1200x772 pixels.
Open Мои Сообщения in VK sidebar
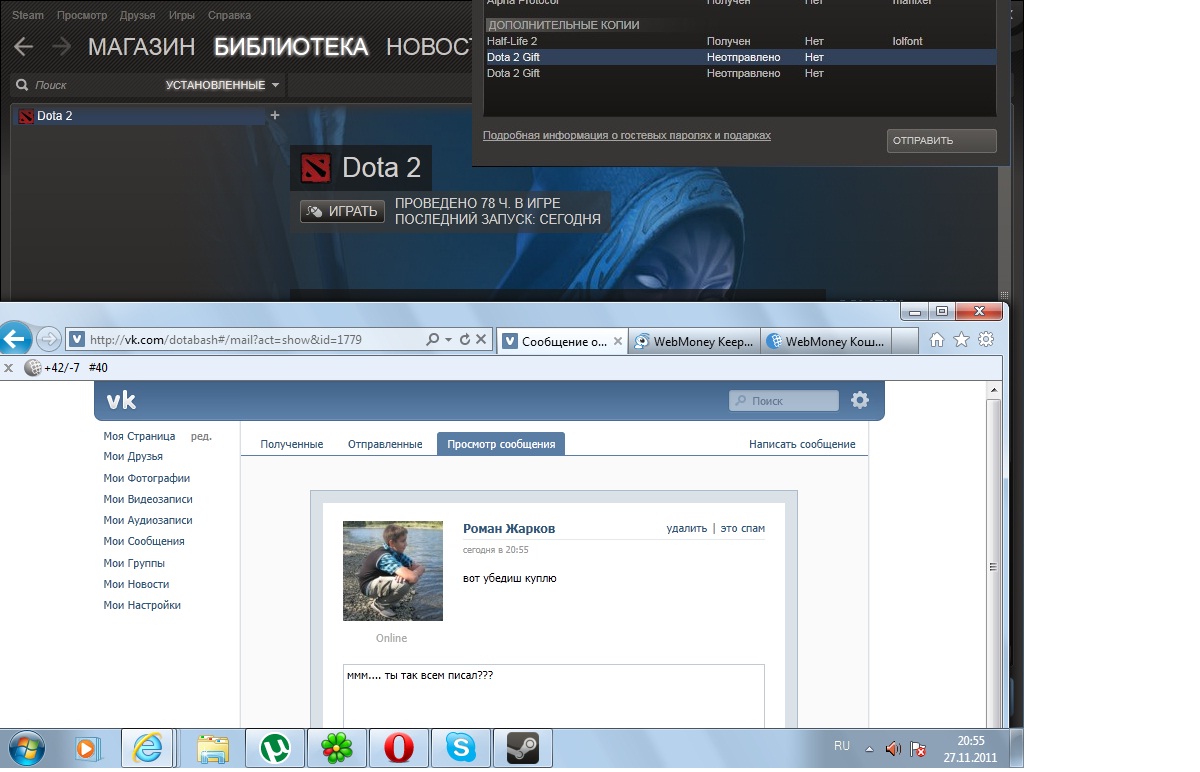click(x=144, y=541)
